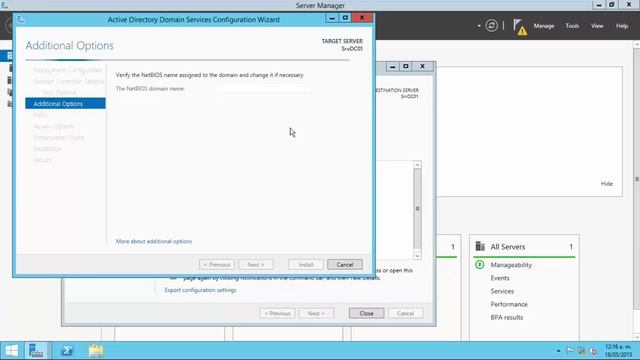Show hidden tray icons arrow
This screenshot has height=360, width=640.
point(558,351)
